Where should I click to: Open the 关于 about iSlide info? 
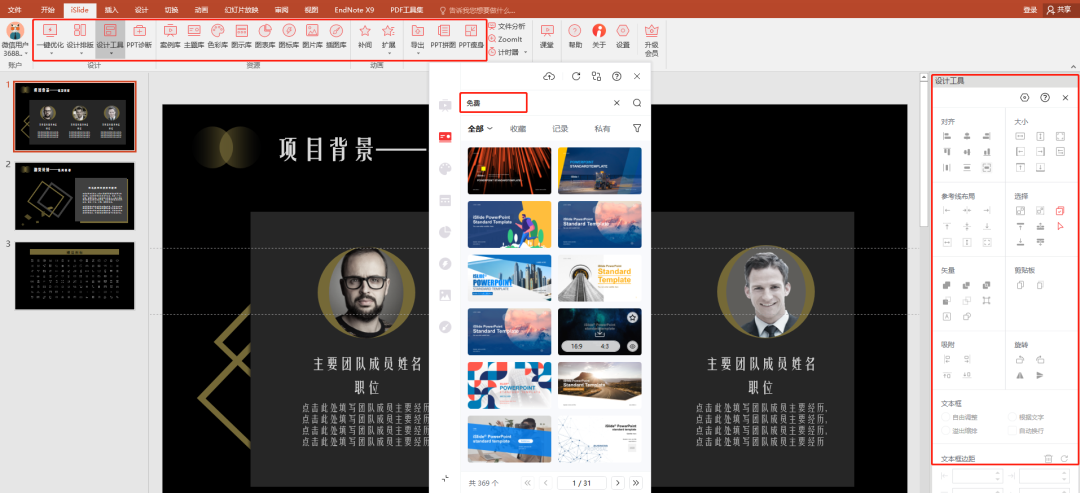[599, 36]
